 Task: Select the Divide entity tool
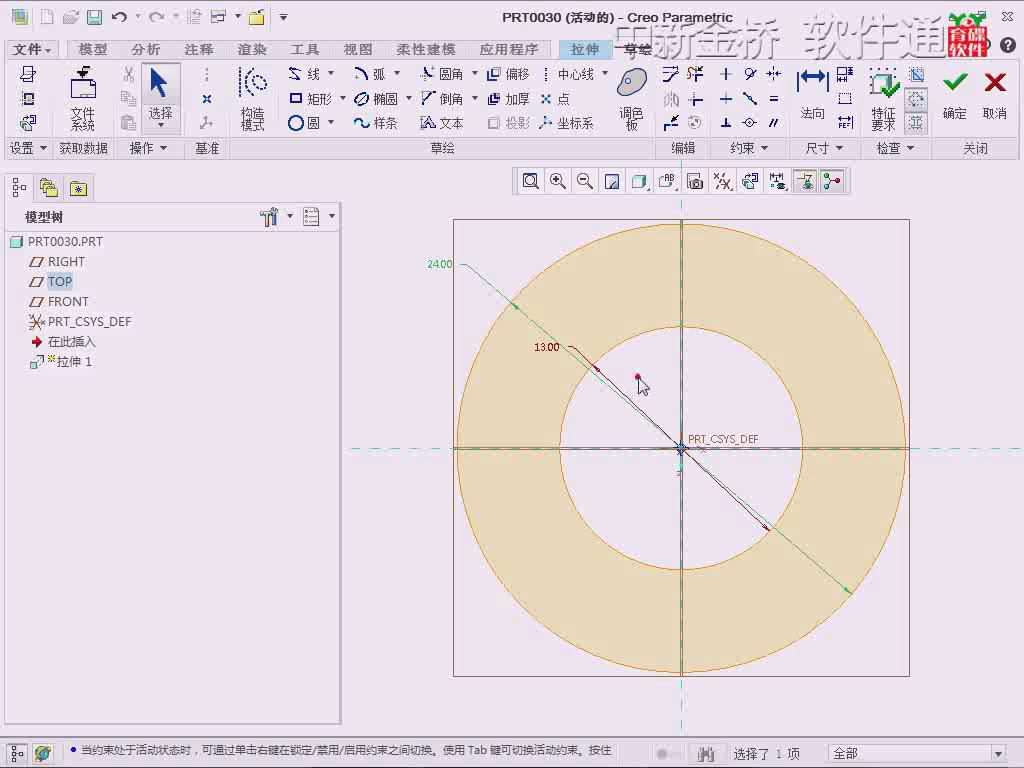671,123
